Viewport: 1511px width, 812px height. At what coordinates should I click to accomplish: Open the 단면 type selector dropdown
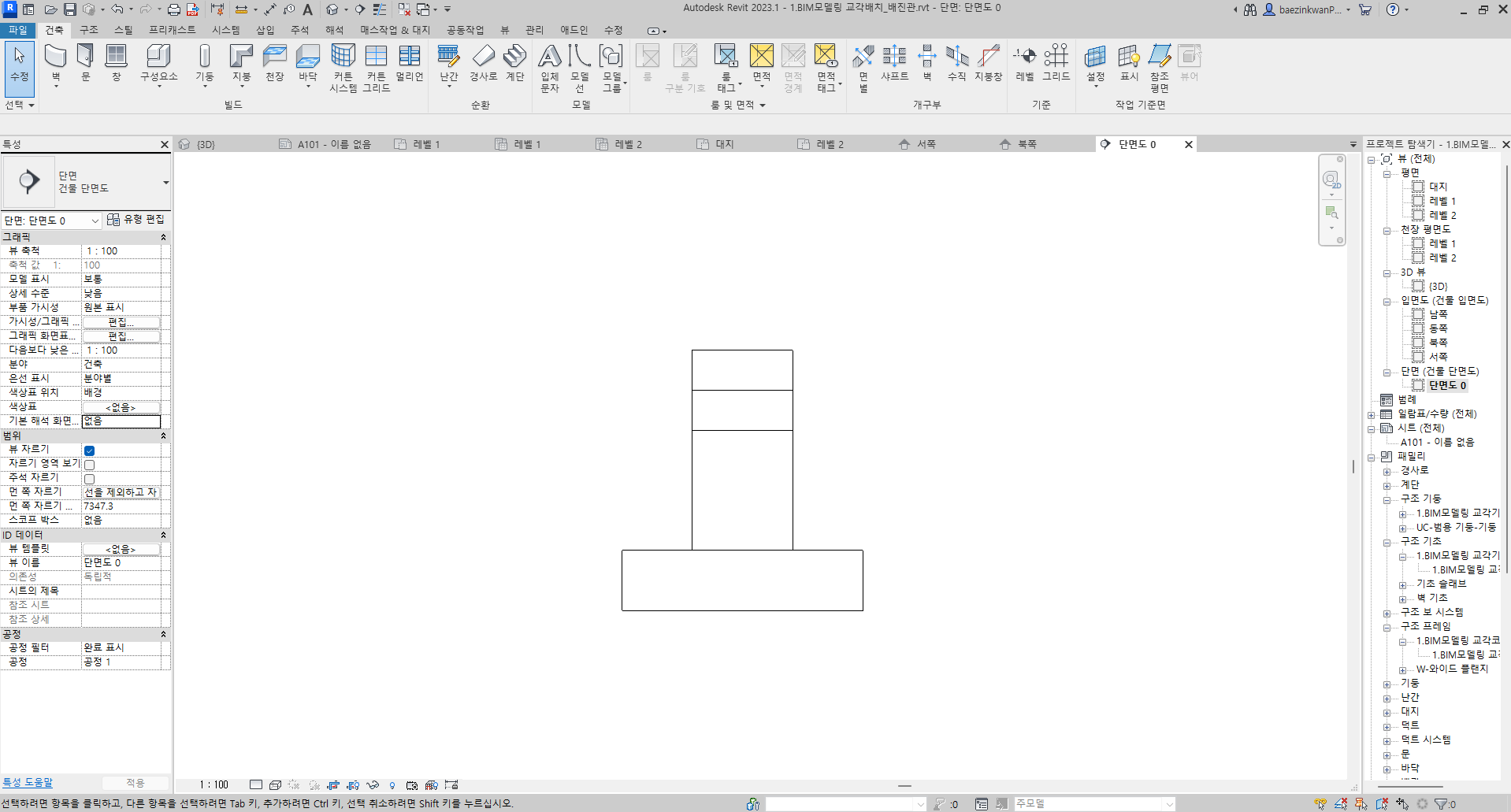165,183
